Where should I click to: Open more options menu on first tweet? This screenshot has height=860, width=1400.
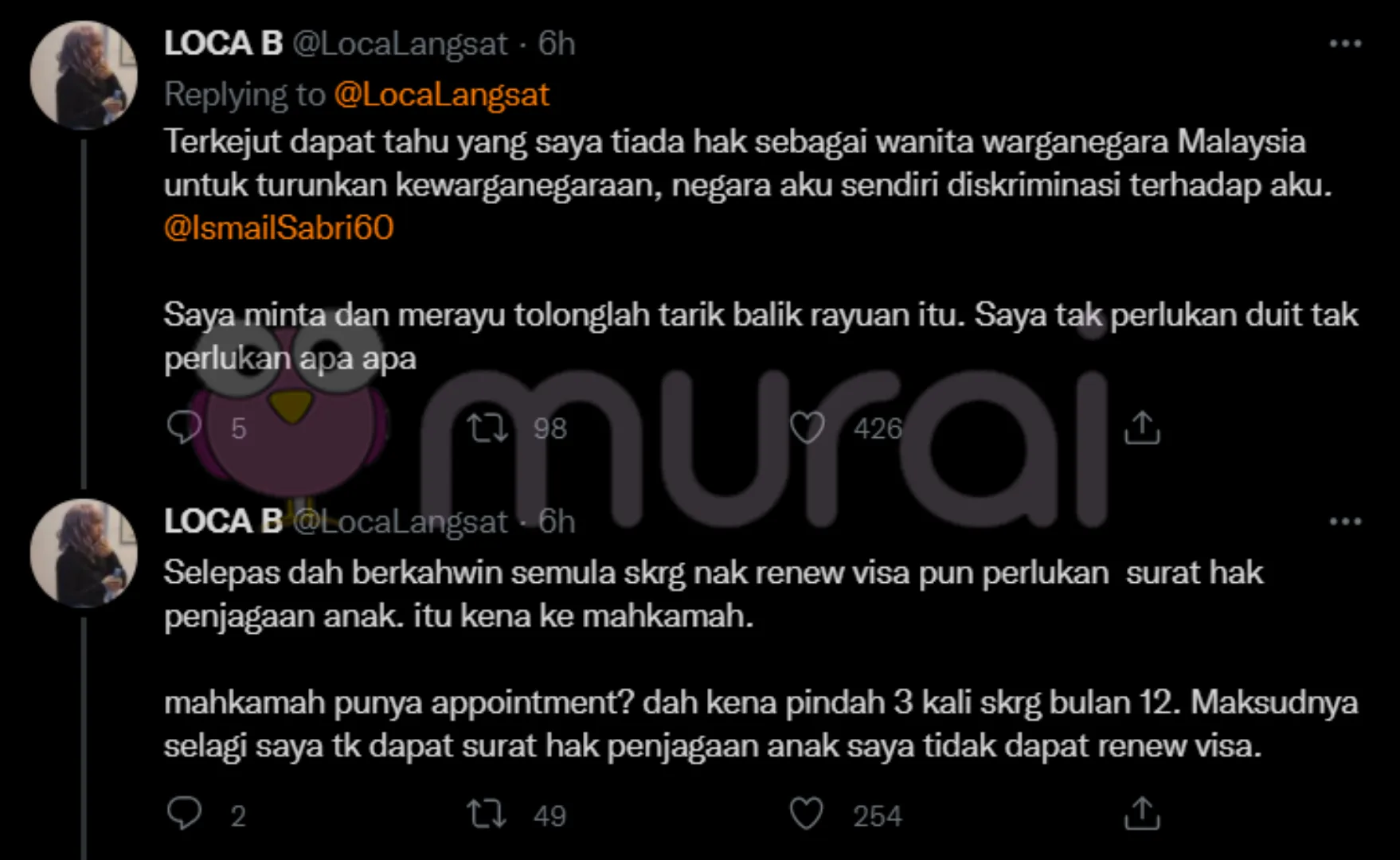point(1345,44)
